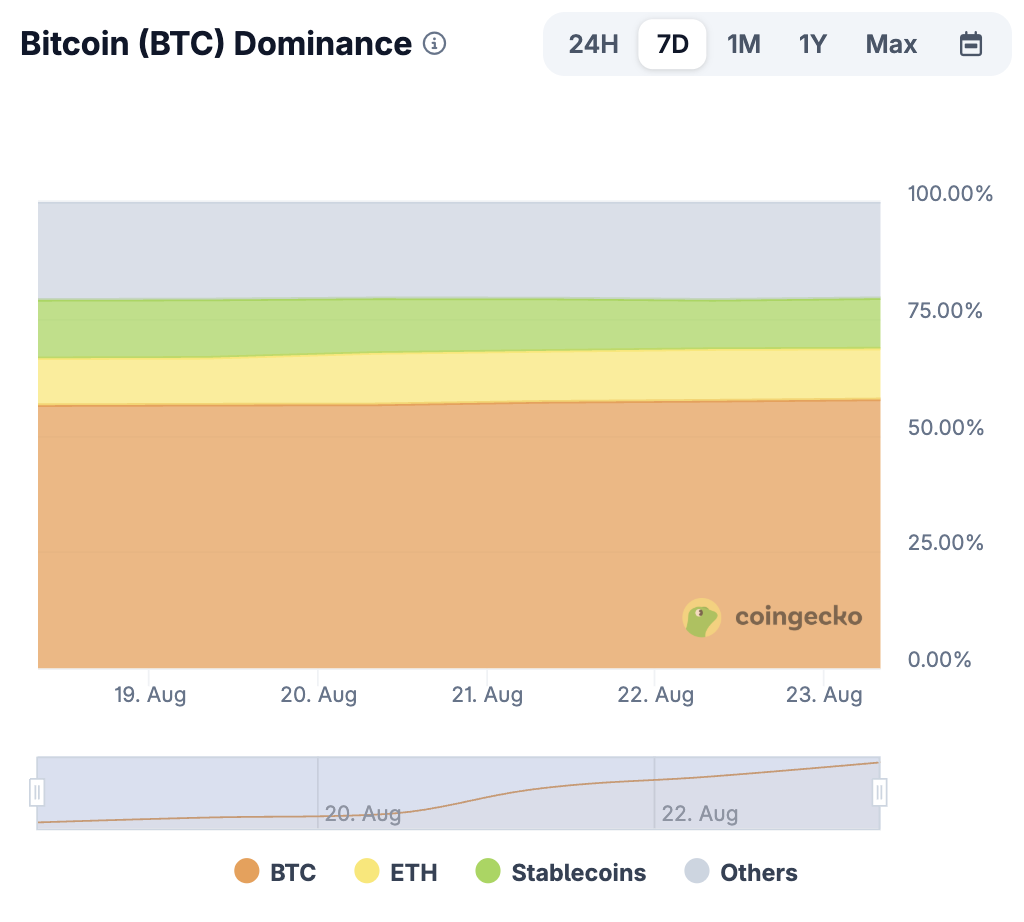Show the Max time range

pyautogui.click(x=891, y=44)
